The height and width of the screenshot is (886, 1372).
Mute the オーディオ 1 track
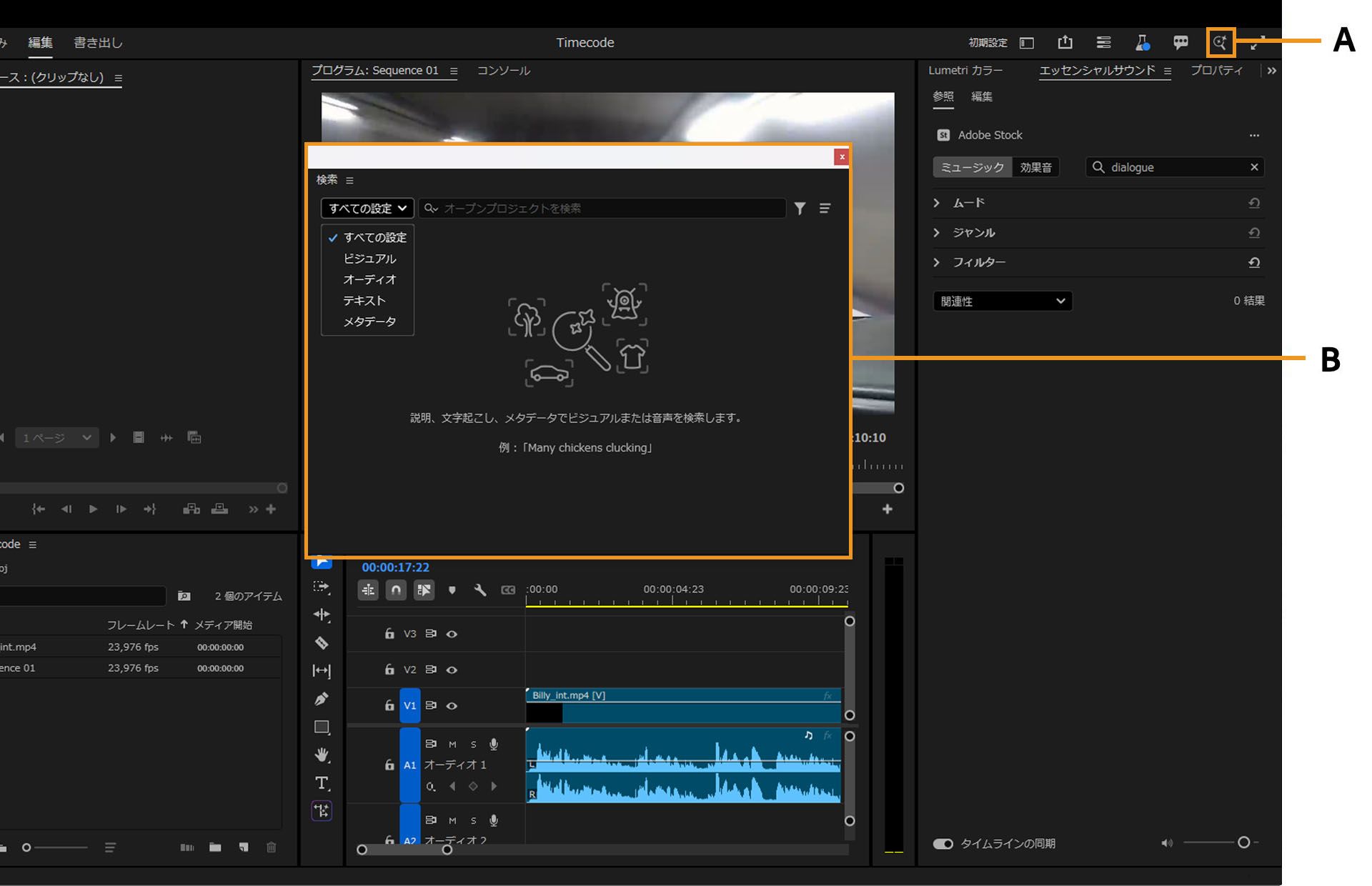pyautogui.click(x=452, y=744)
